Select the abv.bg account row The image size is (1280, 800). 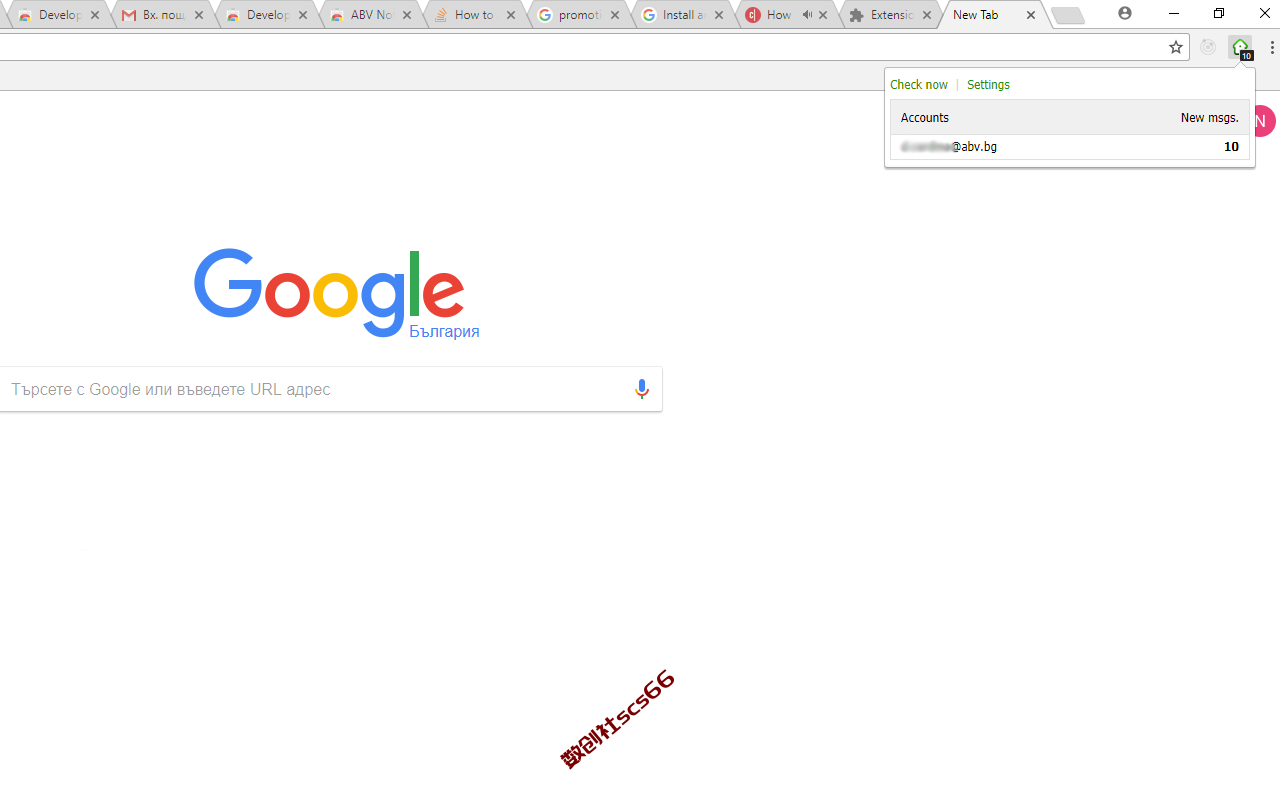click(x=1069, y=147)
